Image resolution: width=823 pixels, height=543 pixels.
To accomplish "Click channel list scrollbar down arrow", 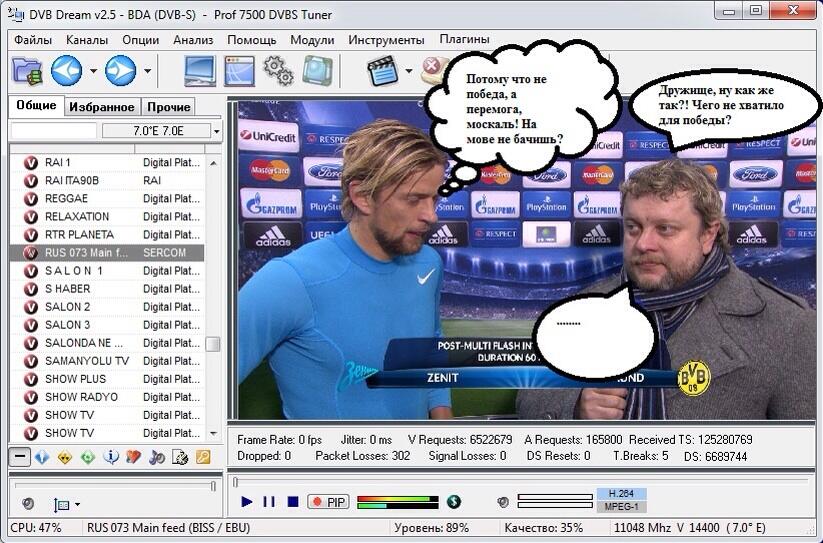I will pyautogui.click(x=214, y=433).
